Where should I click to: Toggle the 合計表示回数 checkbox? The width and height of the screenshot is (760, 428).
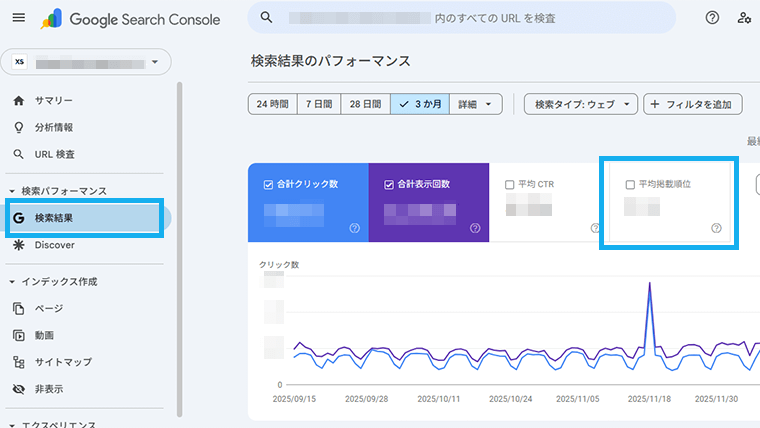(389, 185)
